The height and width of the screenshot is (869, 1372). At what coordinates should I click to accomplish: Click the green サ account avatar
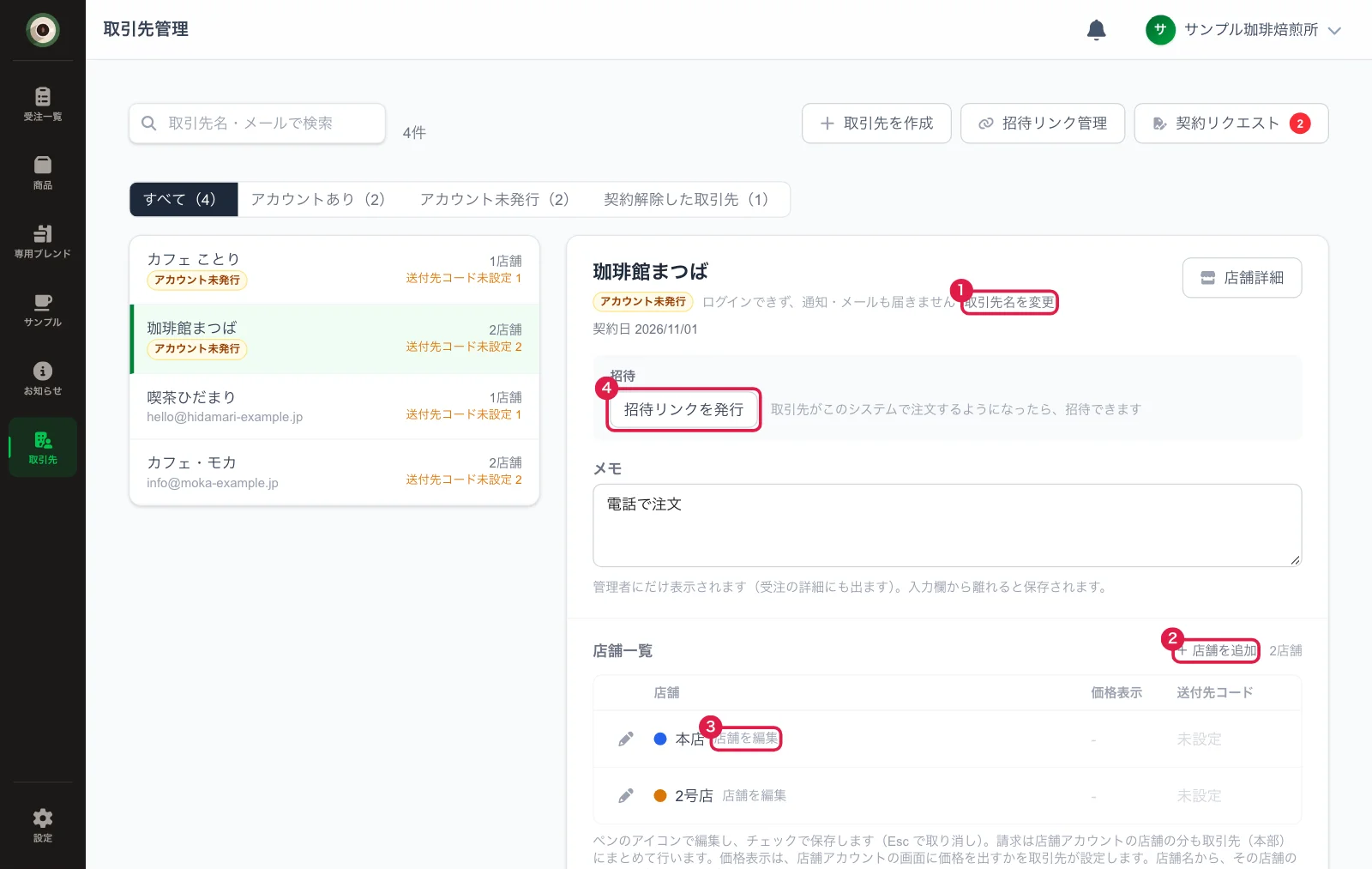point(1160,30)
